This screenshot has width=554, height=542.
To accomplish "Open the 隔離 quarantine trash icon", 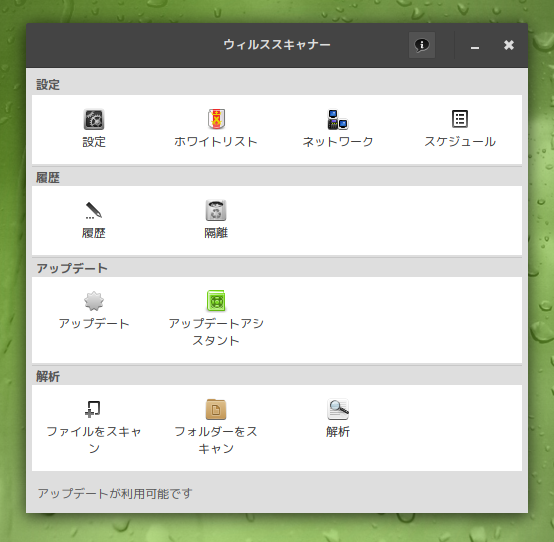I will [216, 210].
